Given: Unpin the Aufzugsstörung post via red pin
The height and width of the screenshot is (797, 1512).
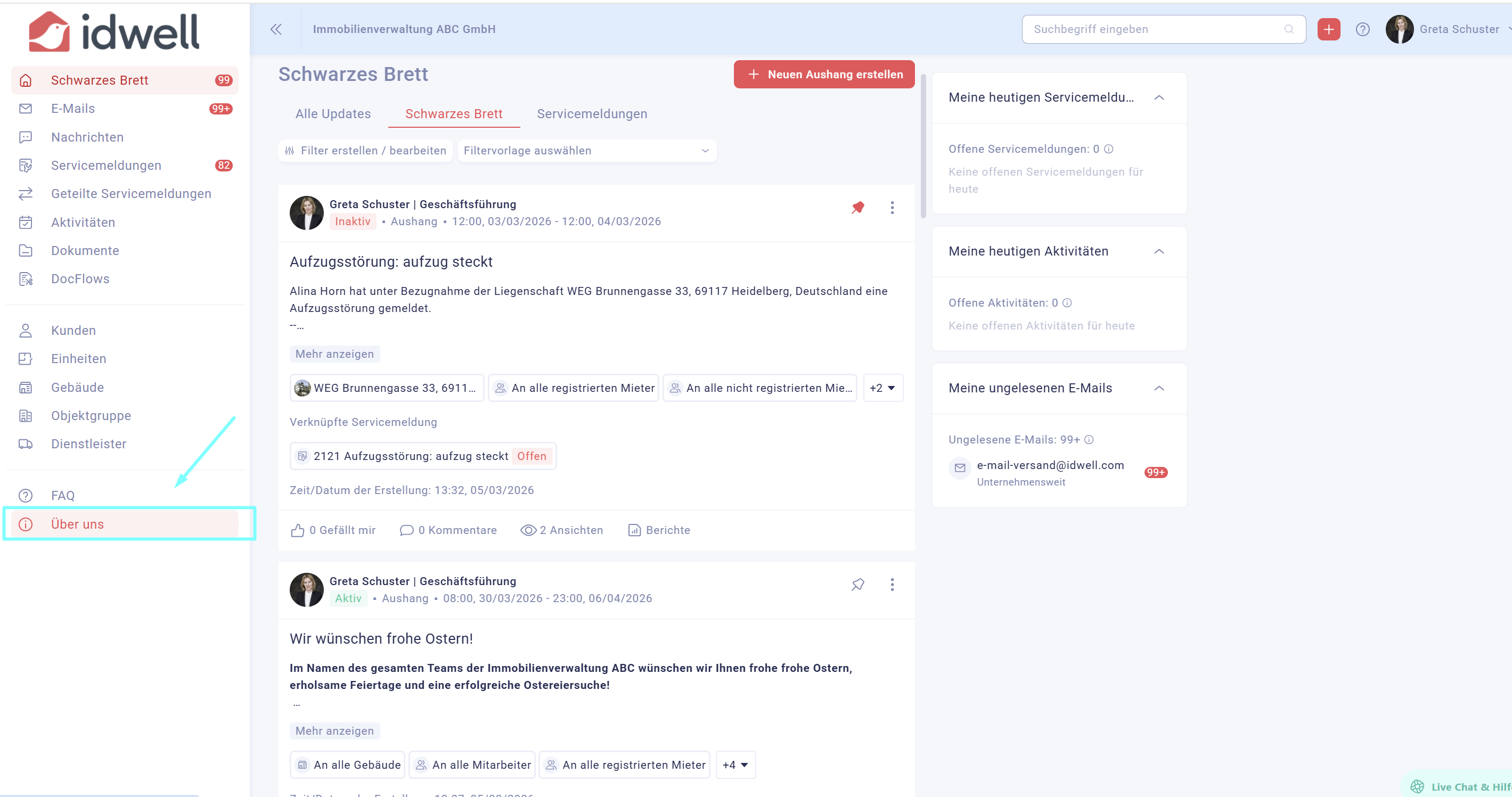Looking at the screenshot, I should tap(857, 207).
